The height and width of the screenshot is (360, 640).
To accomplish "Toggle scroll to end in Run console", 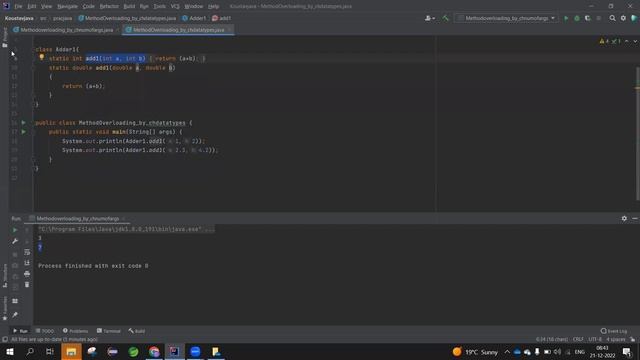I will tap(27, 263).
